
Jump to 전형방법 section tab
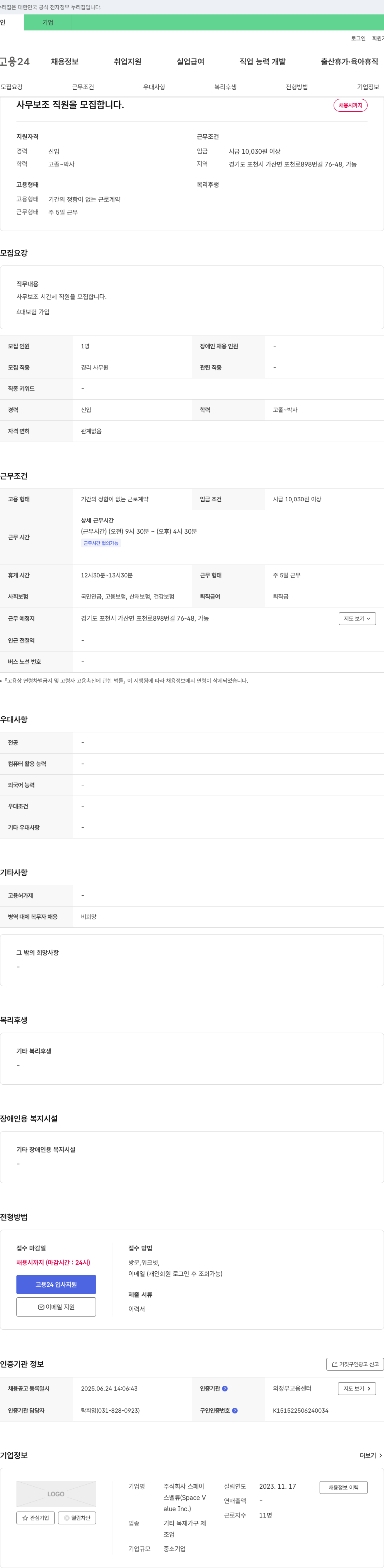point(296,87)
